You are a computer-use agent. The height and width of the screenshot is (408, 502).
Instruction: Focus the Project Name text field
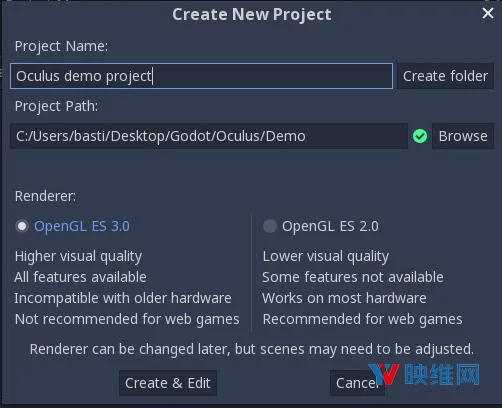pos(201,76)
